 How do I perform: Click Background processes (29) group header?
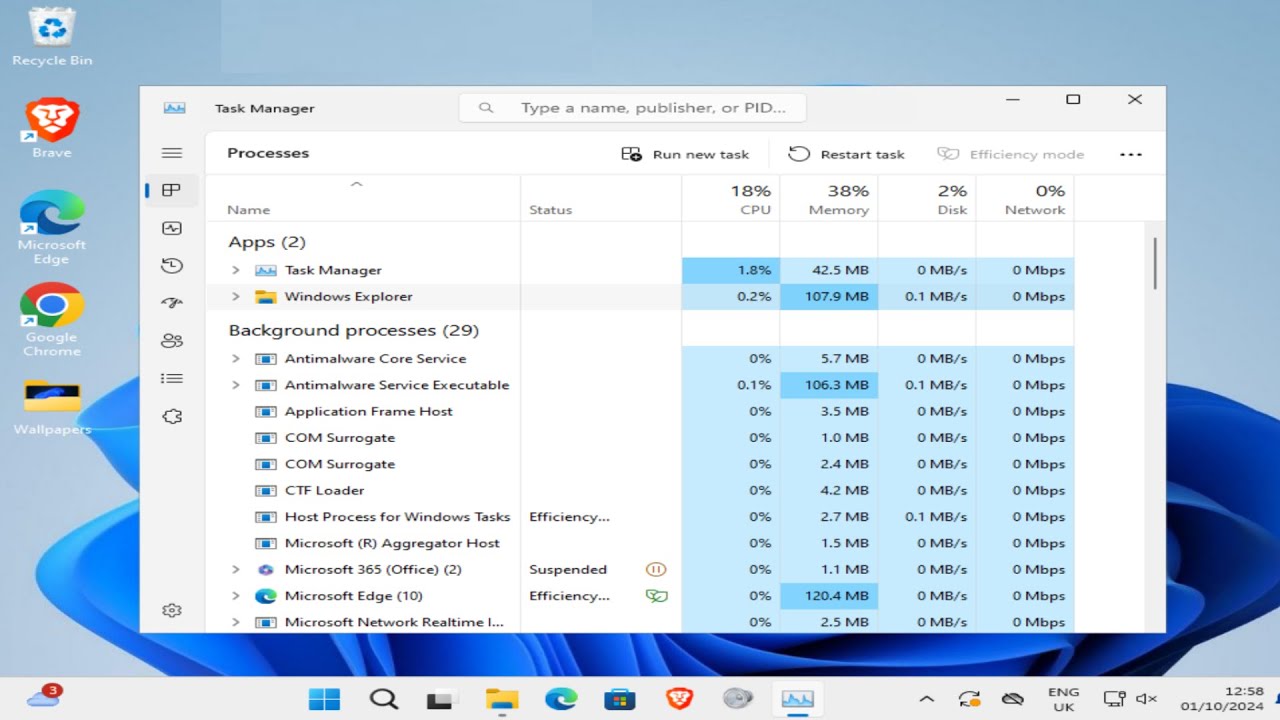click(354, 330)
